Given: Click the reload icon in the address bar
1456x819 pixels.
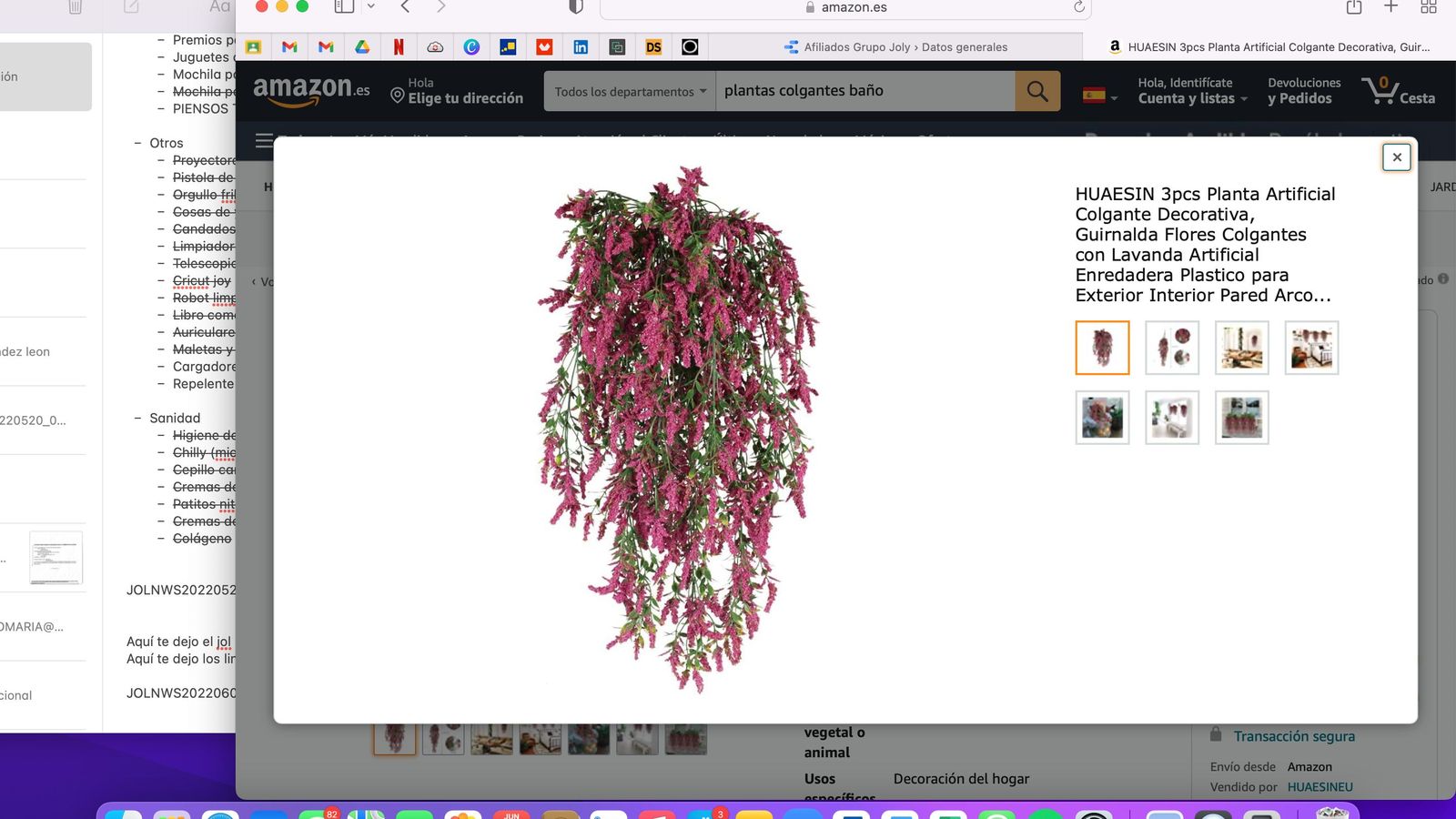Looking at the screenshot, I should pyautogui.click(x=1079, y=7).
